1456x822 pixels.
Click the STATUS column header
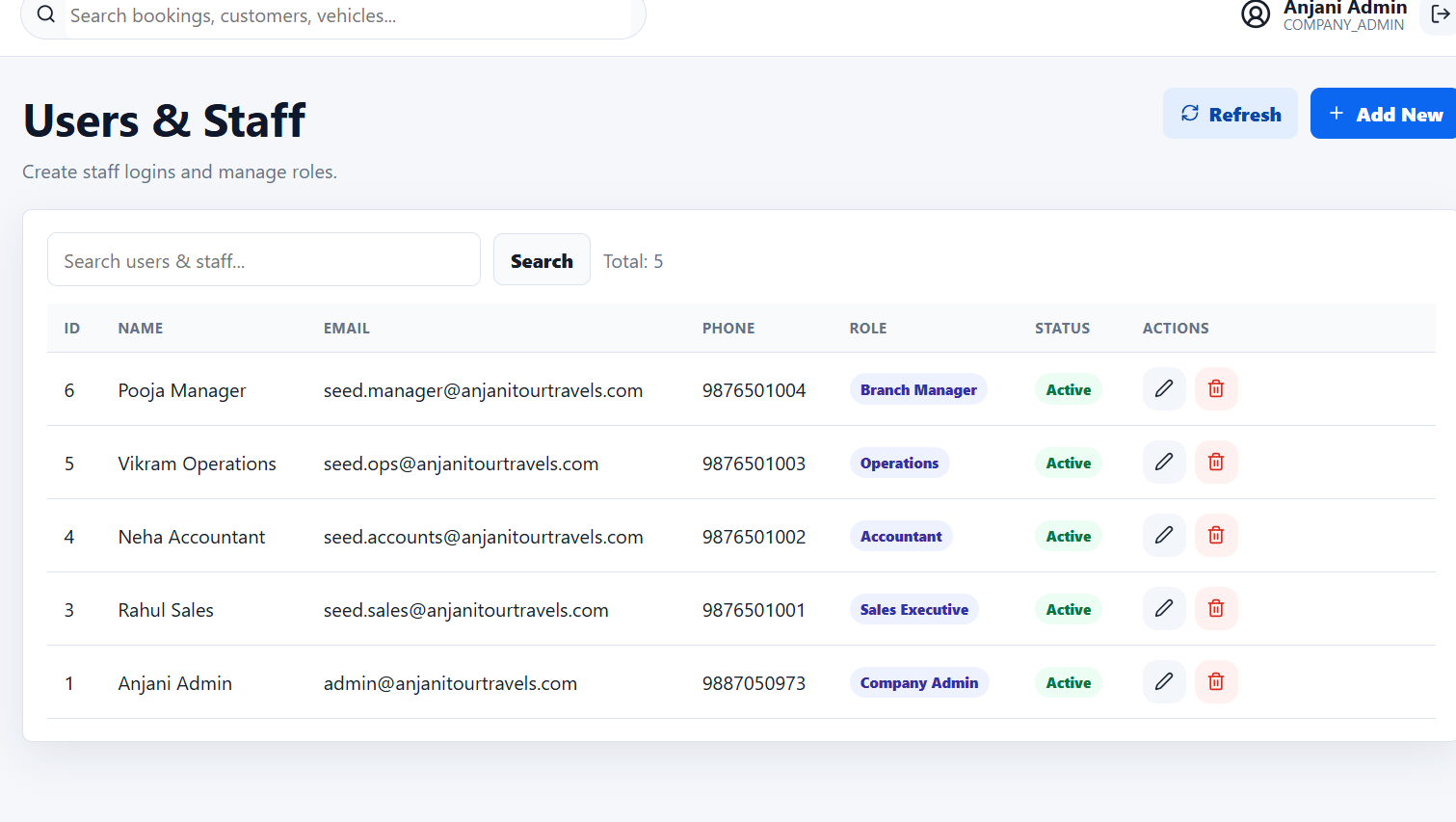1063,328
